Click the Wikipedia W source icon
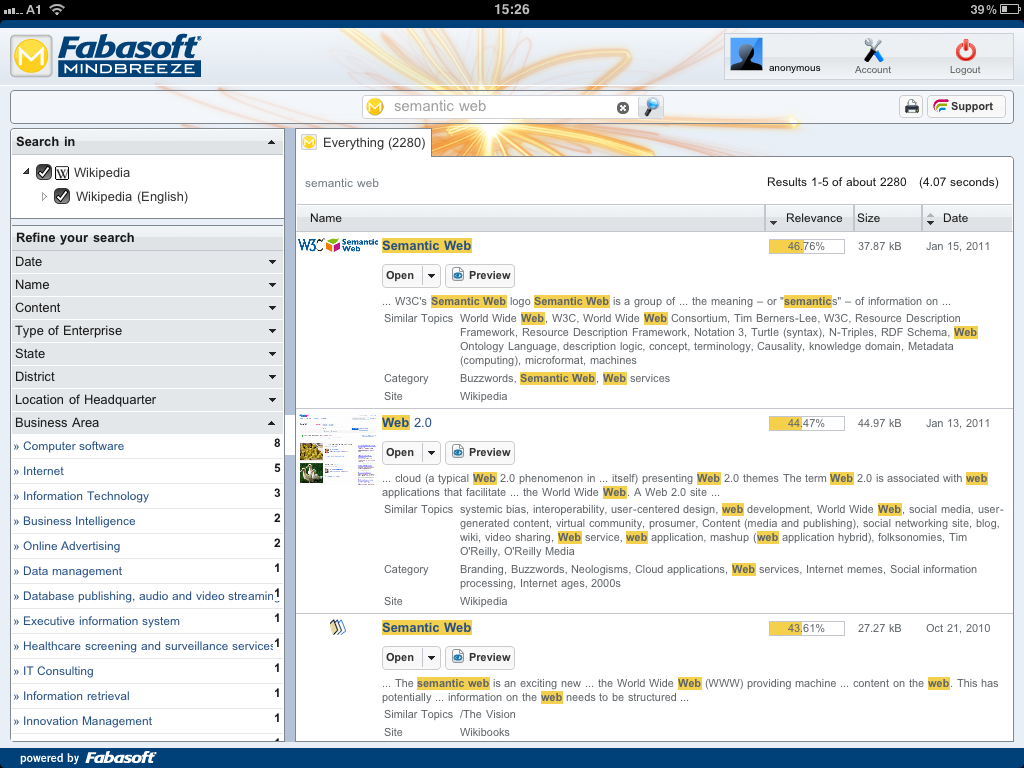1024x768 pixels. [62, 173]
